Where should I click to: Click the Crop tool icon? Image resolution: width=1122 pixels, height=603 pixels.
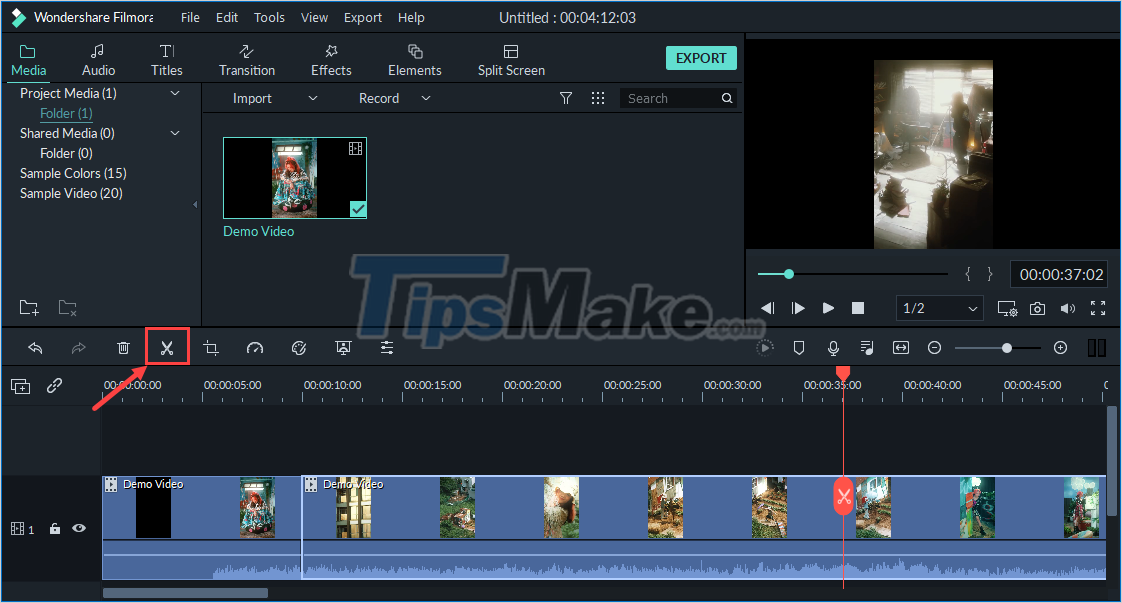[210, 347]
